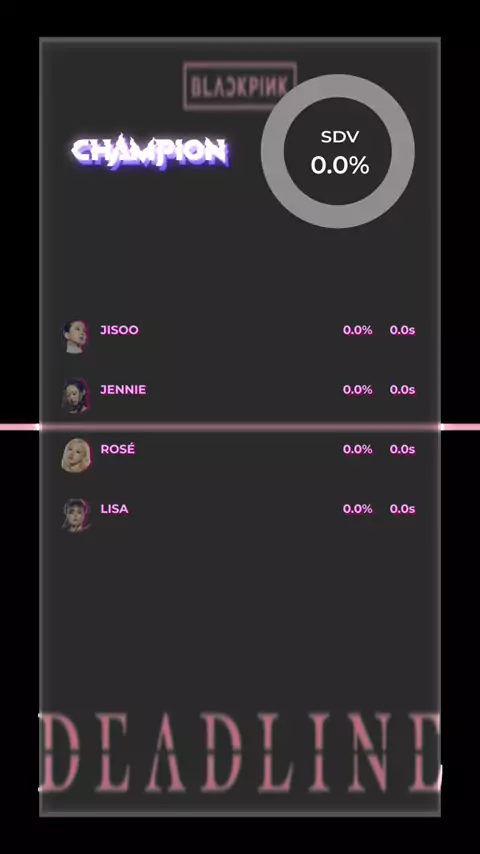Click Jisoo's 0.0% percentage value
Screen dimensions: 480x854
[357, 330]
